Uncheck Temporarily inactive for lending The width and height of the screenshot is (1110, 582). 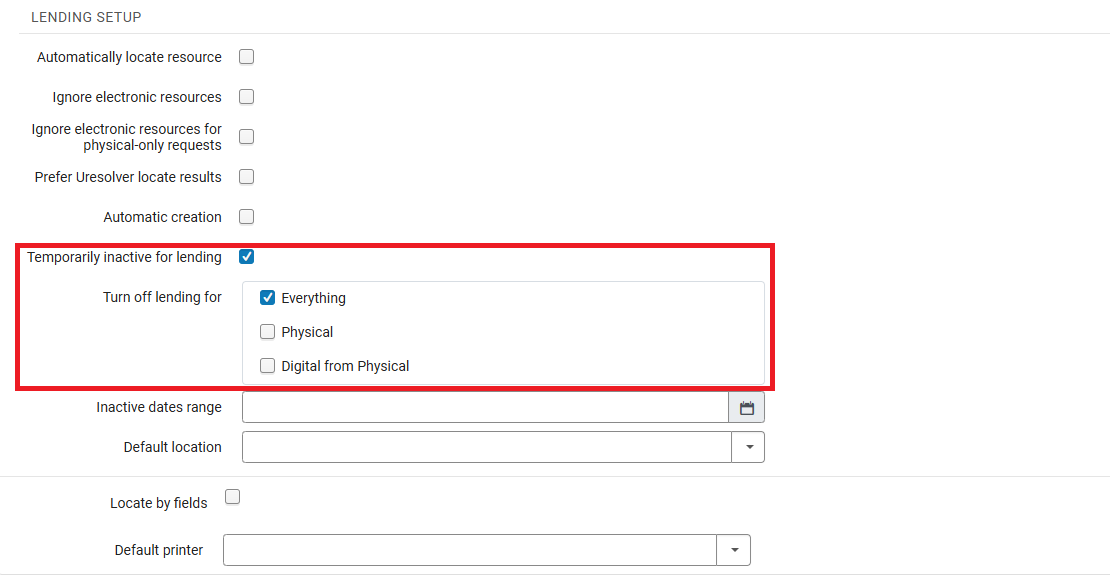pyautogui.click(x=247, y=257)
